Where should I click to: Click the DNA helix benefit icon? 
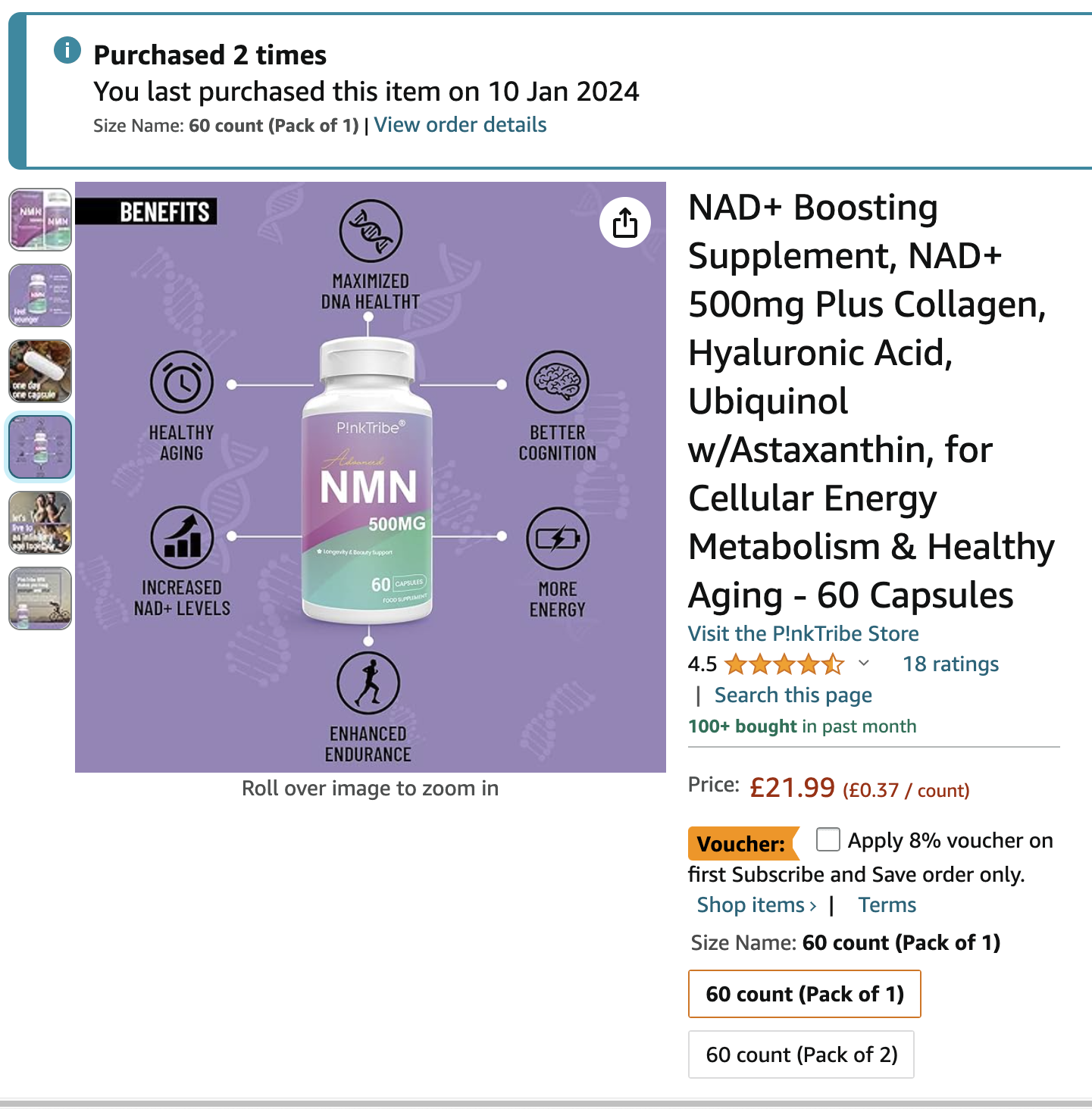[371, 230]
